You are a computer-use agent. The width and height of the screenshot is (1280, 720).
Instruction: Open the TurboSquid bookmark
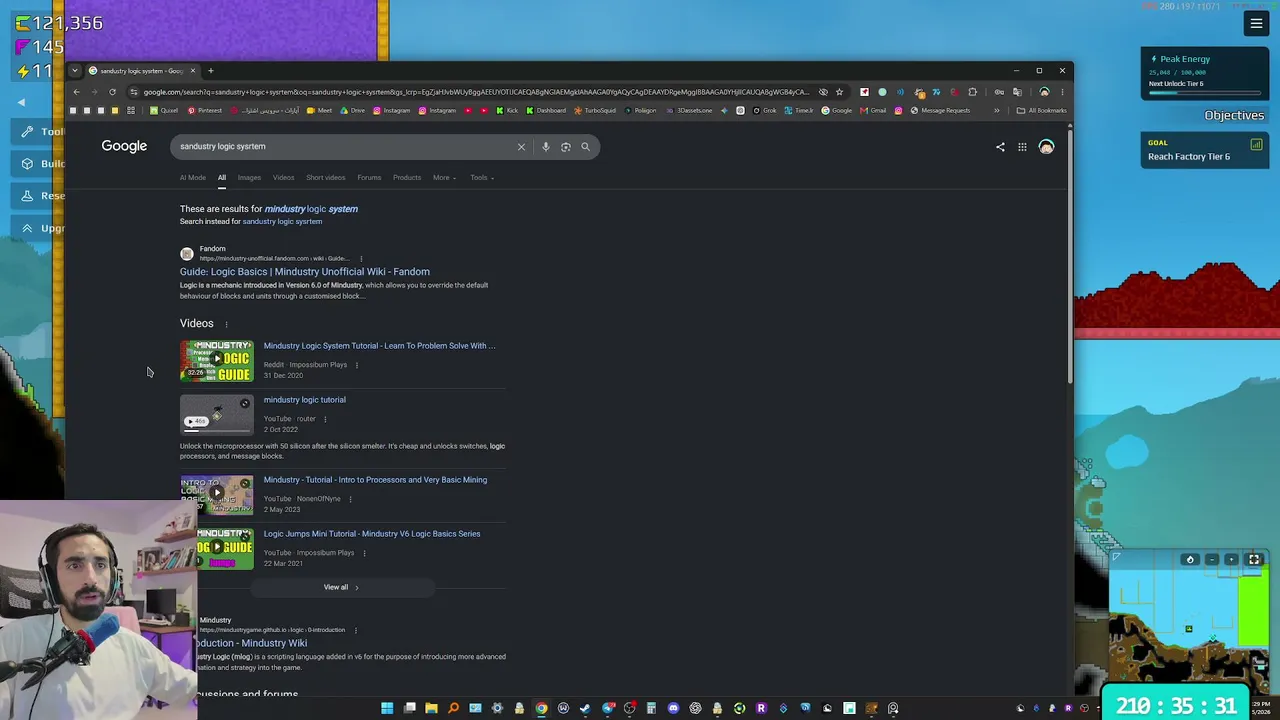595,110
